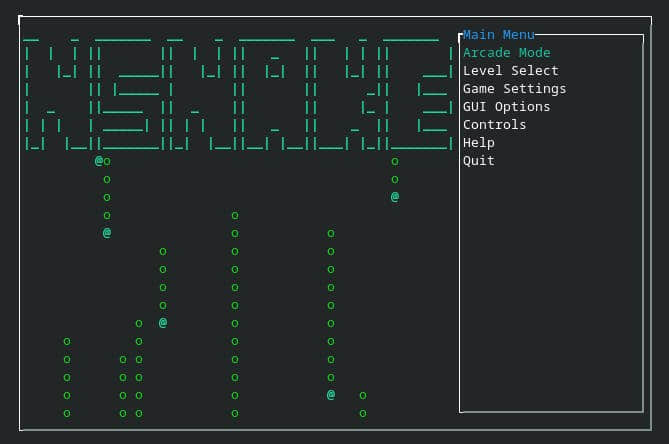Viewport: 669px width, 444px height.
Task: Click the large ASCII art game logo
Action: (238, 92)
